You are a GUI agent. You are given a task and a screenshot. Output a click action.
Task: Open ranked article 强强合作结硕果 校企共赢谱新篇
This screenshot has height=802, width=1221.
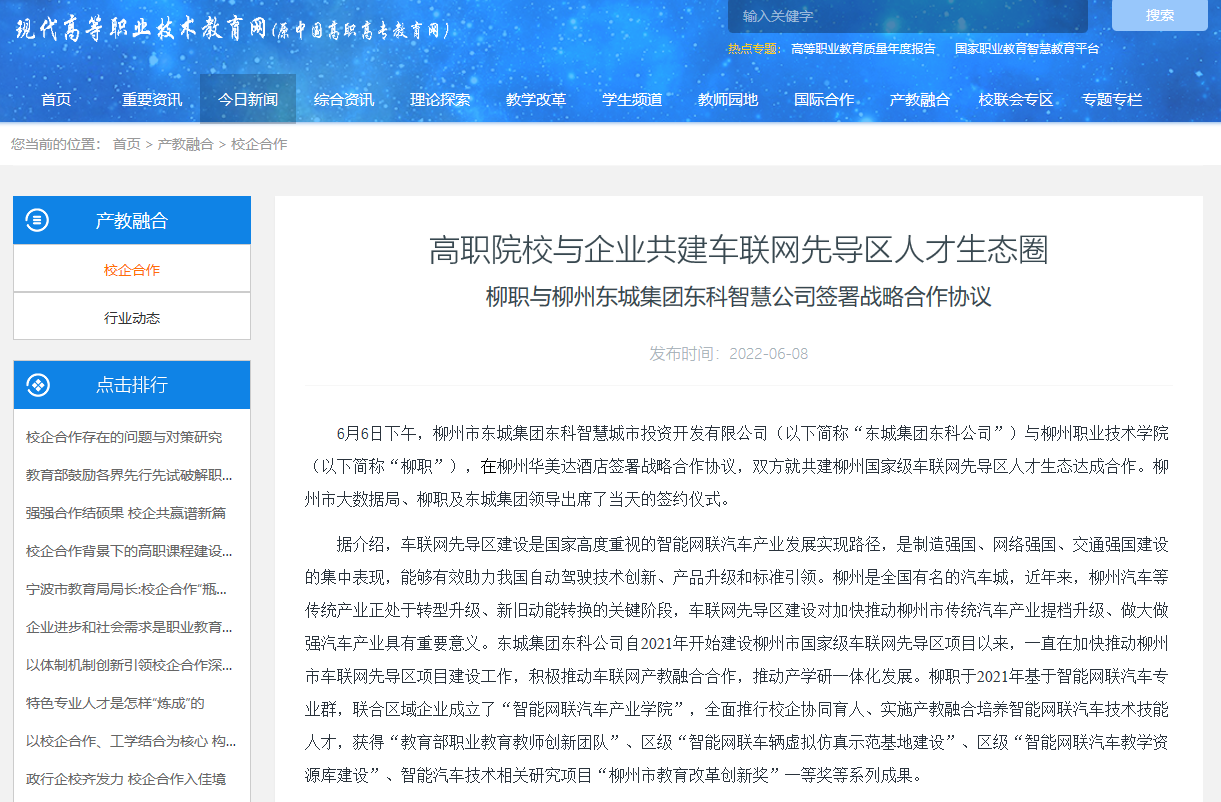point(126,513)
